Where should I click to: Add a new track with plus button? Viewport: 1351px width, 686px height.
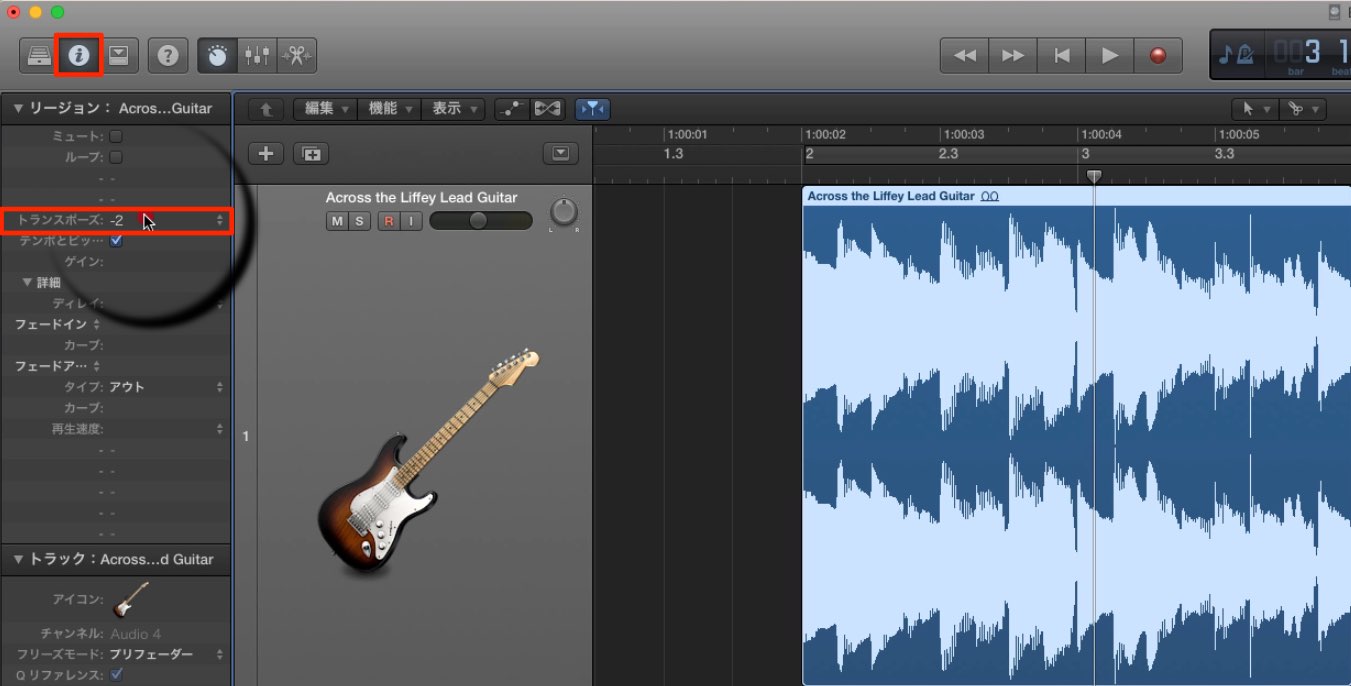[x=266, y=153]
